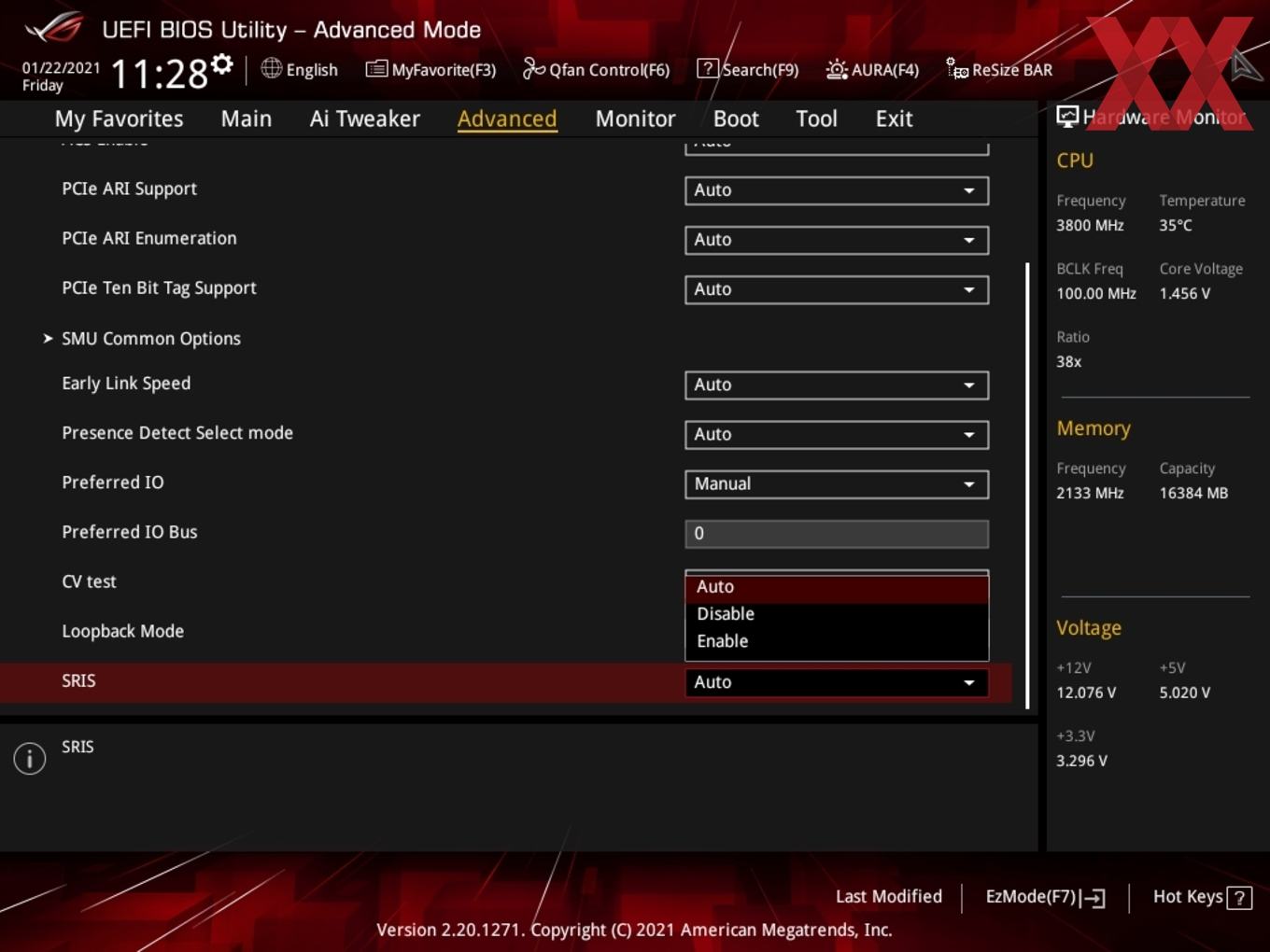The image size is (1270, 952).
Task: Click the MyFavorite list icon
Action: click(376, 69)
